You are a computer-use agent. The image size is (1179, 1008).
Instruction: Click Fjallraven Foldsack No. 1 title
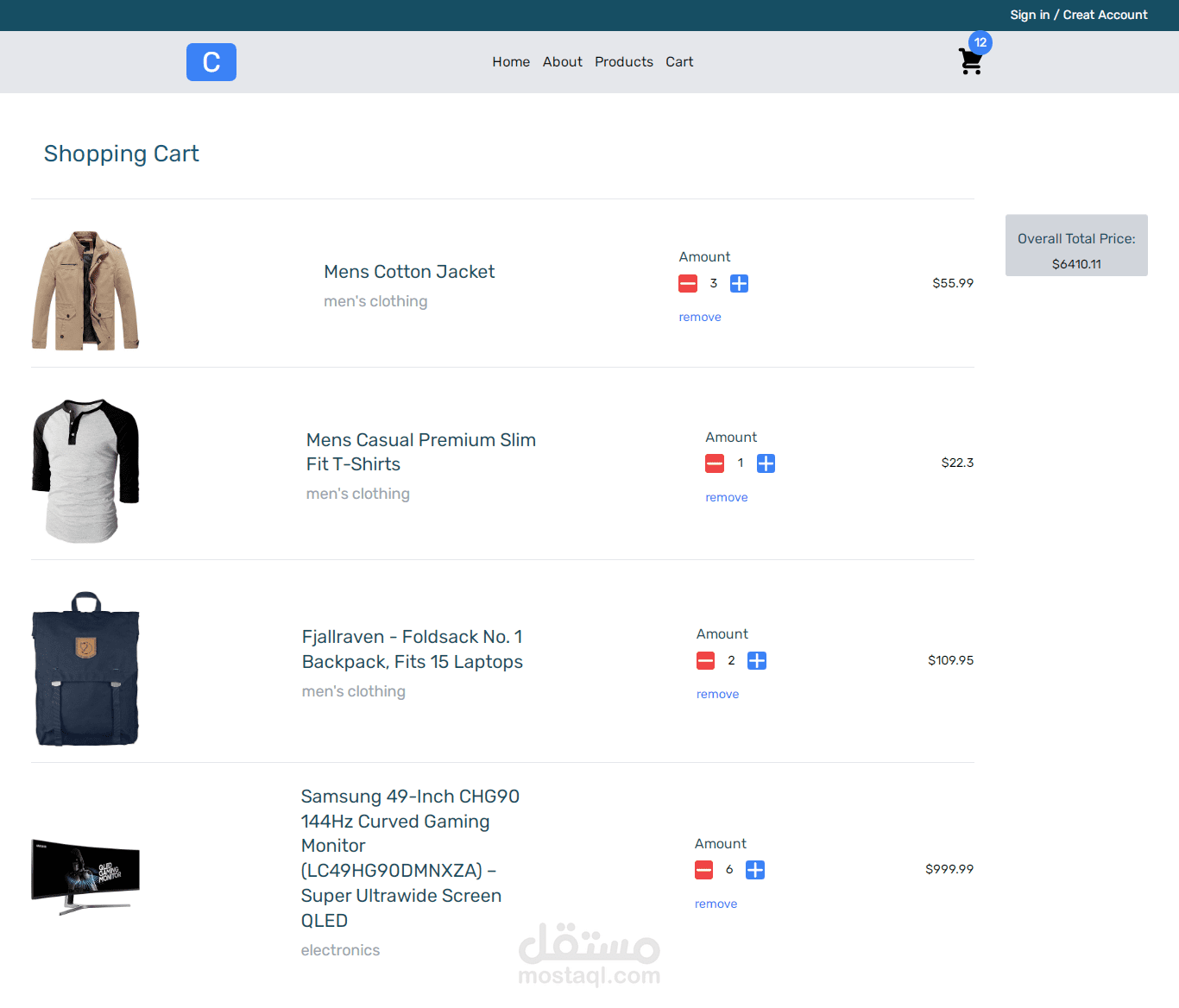[x=413, y=649]
